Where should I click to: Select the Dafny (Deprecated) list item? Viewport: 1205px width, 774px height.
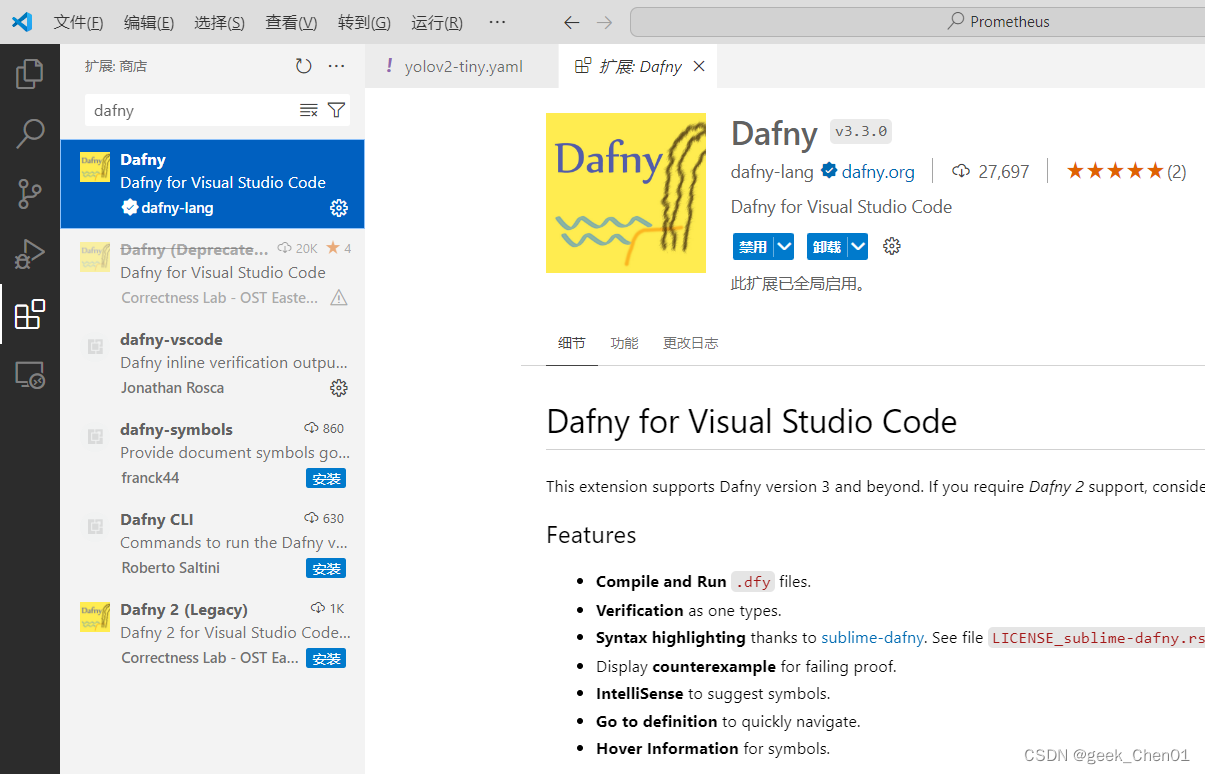pyautogui.click(x=212, y=274)
